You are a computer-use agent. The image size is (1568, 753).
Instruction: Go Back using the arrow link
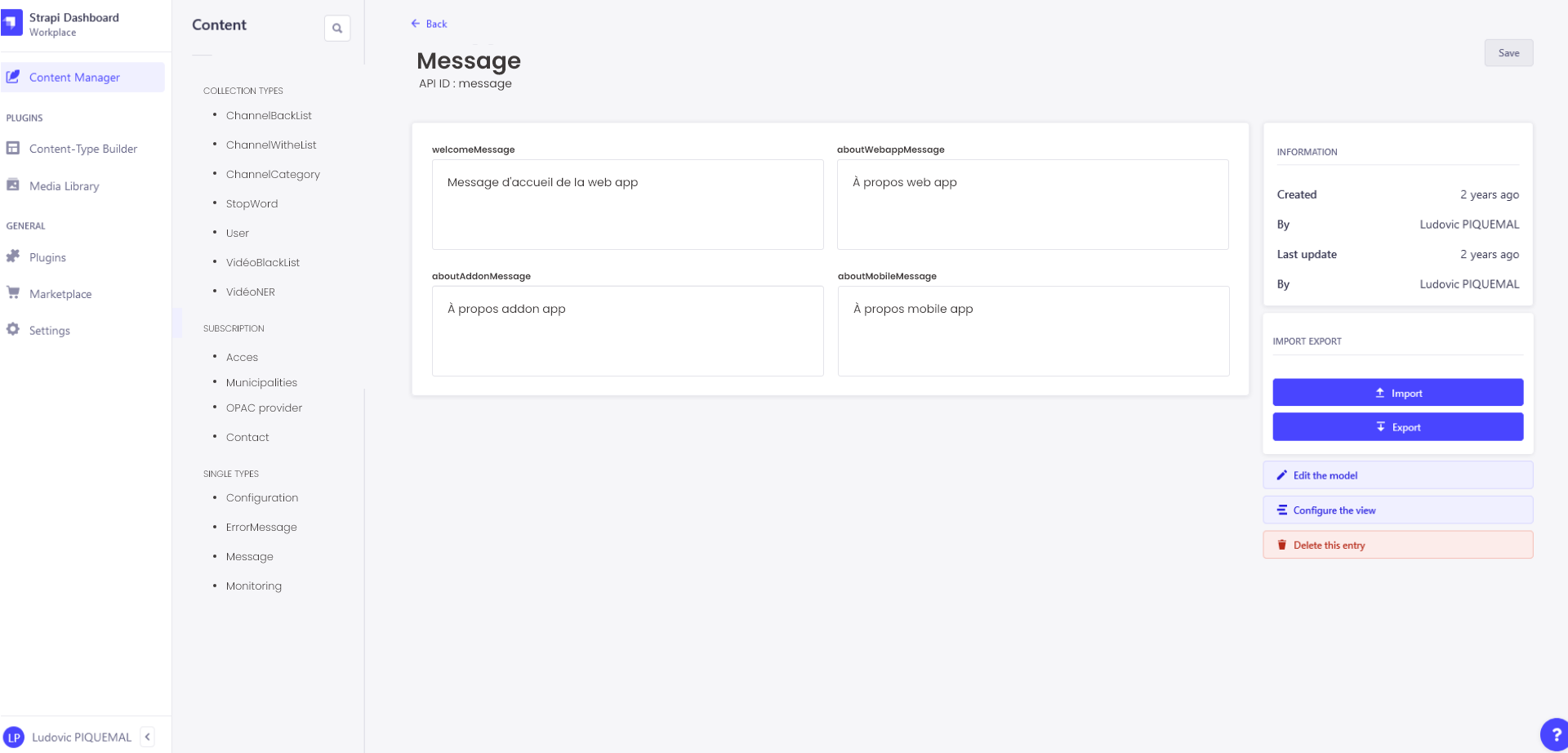(x=429, y=24)
